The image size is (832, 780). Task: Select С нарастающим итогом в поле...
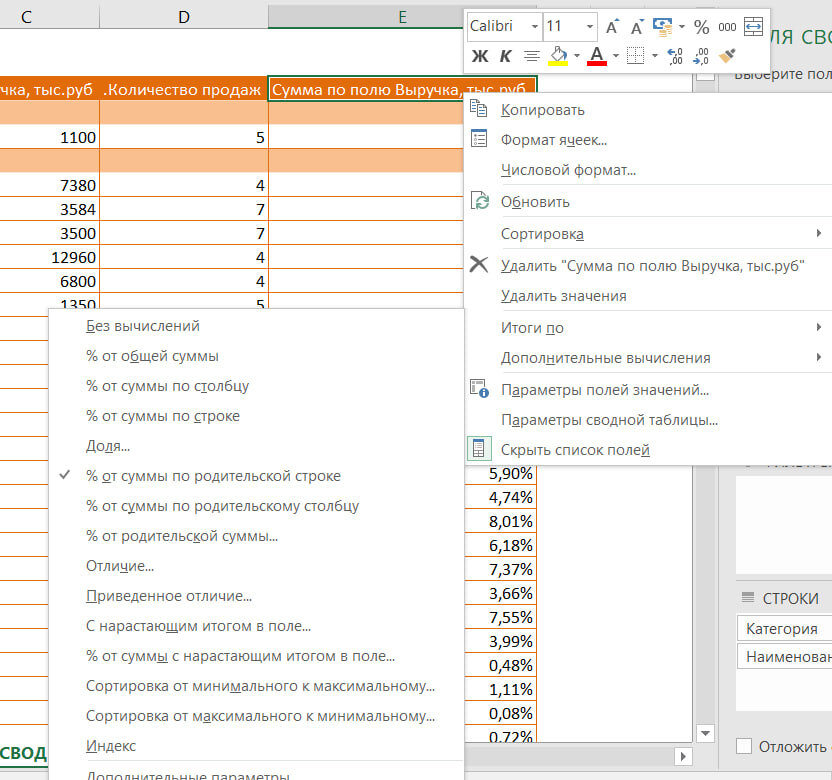198,626
